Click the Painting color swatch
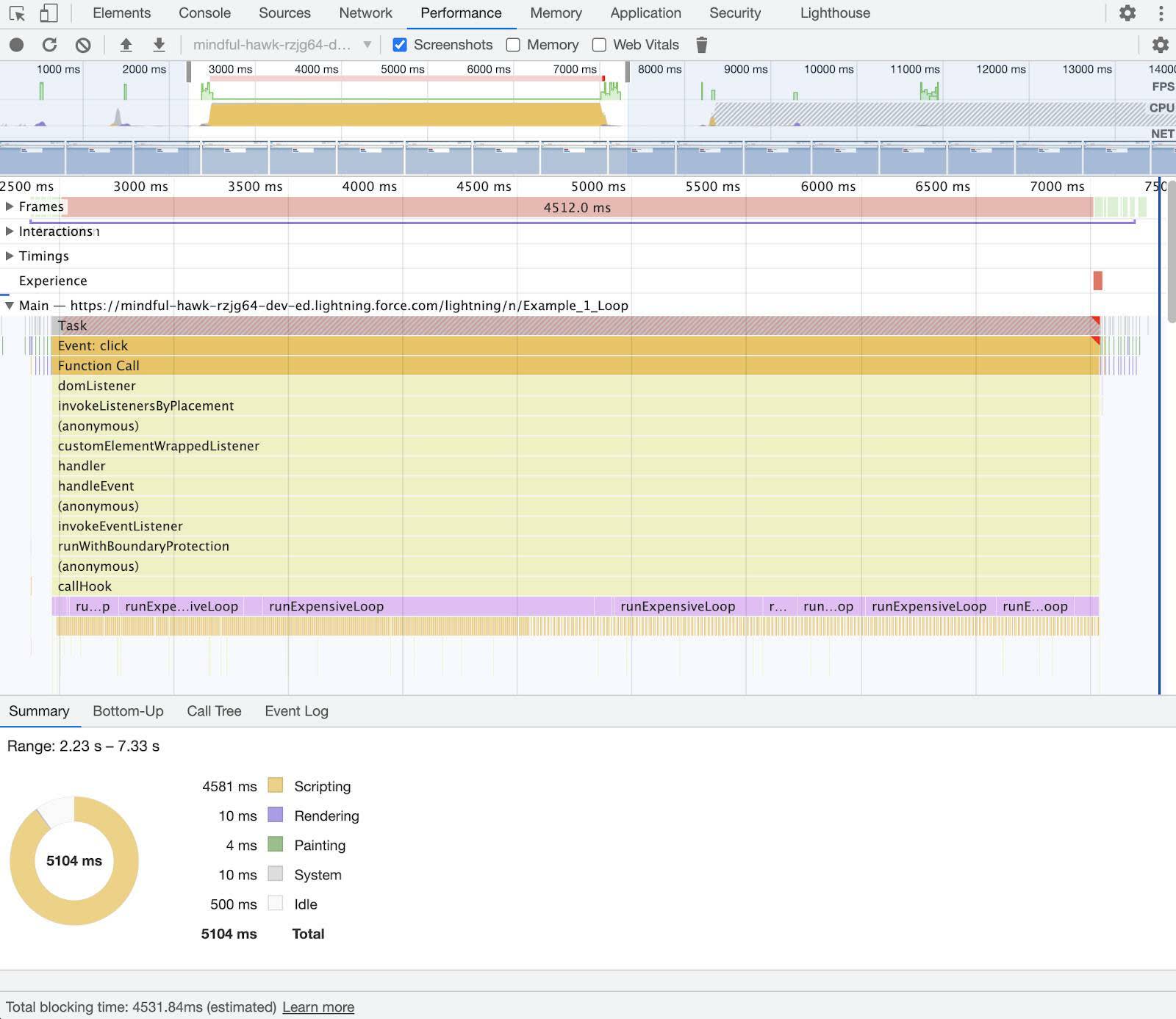 point(276,844)
